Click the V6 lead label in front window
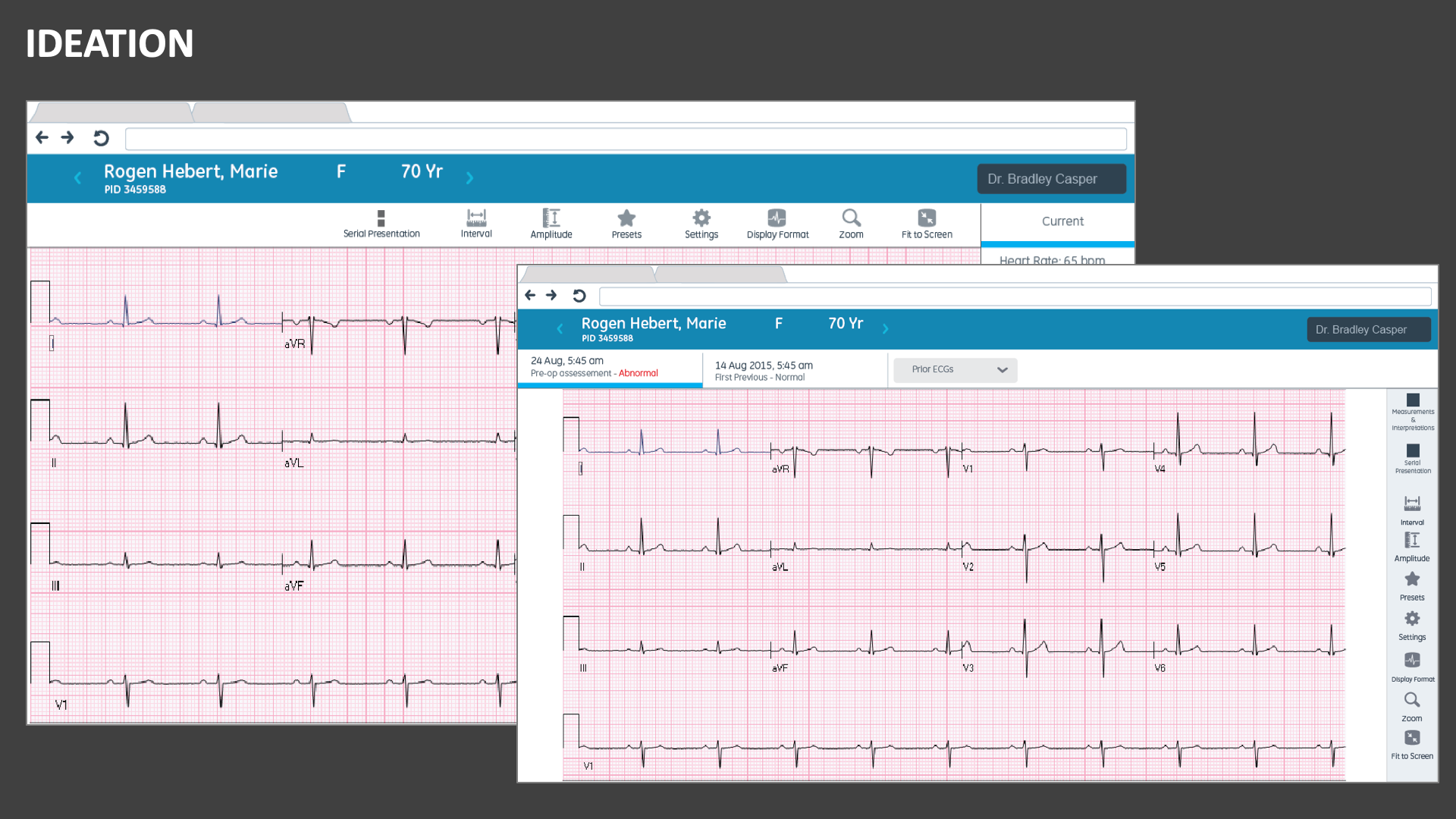This screenshot has height=819, width=1456. (x=1159, y=668)
